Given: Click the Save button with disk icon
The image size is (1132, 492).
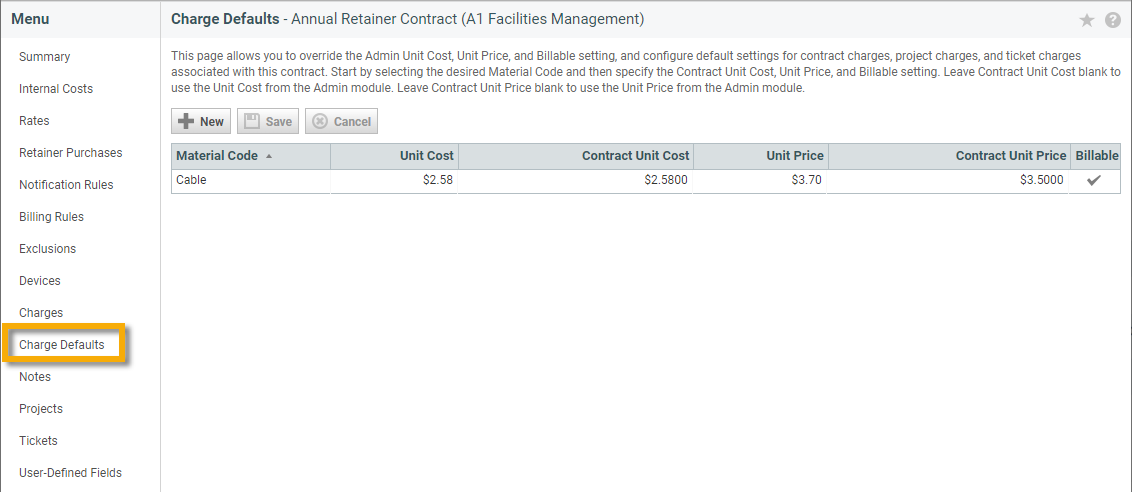Looking at the screenshot, I should click(268, 121).
